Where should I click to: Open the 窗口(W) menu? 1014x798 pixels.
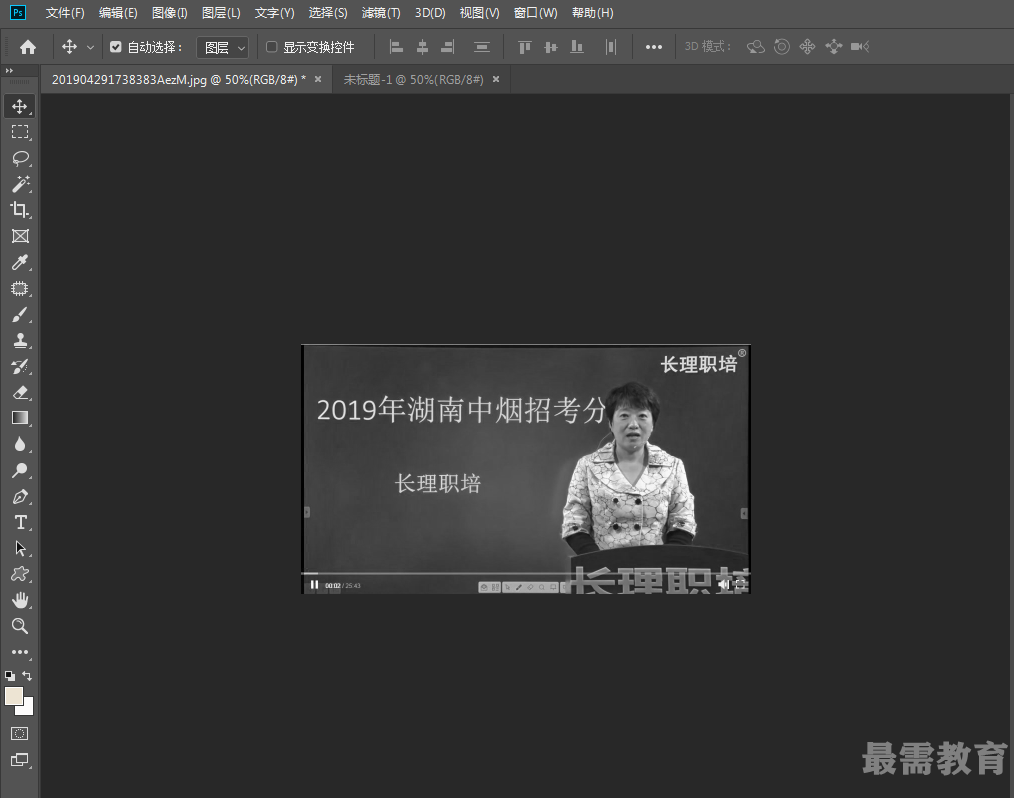(x=535, y=13)
